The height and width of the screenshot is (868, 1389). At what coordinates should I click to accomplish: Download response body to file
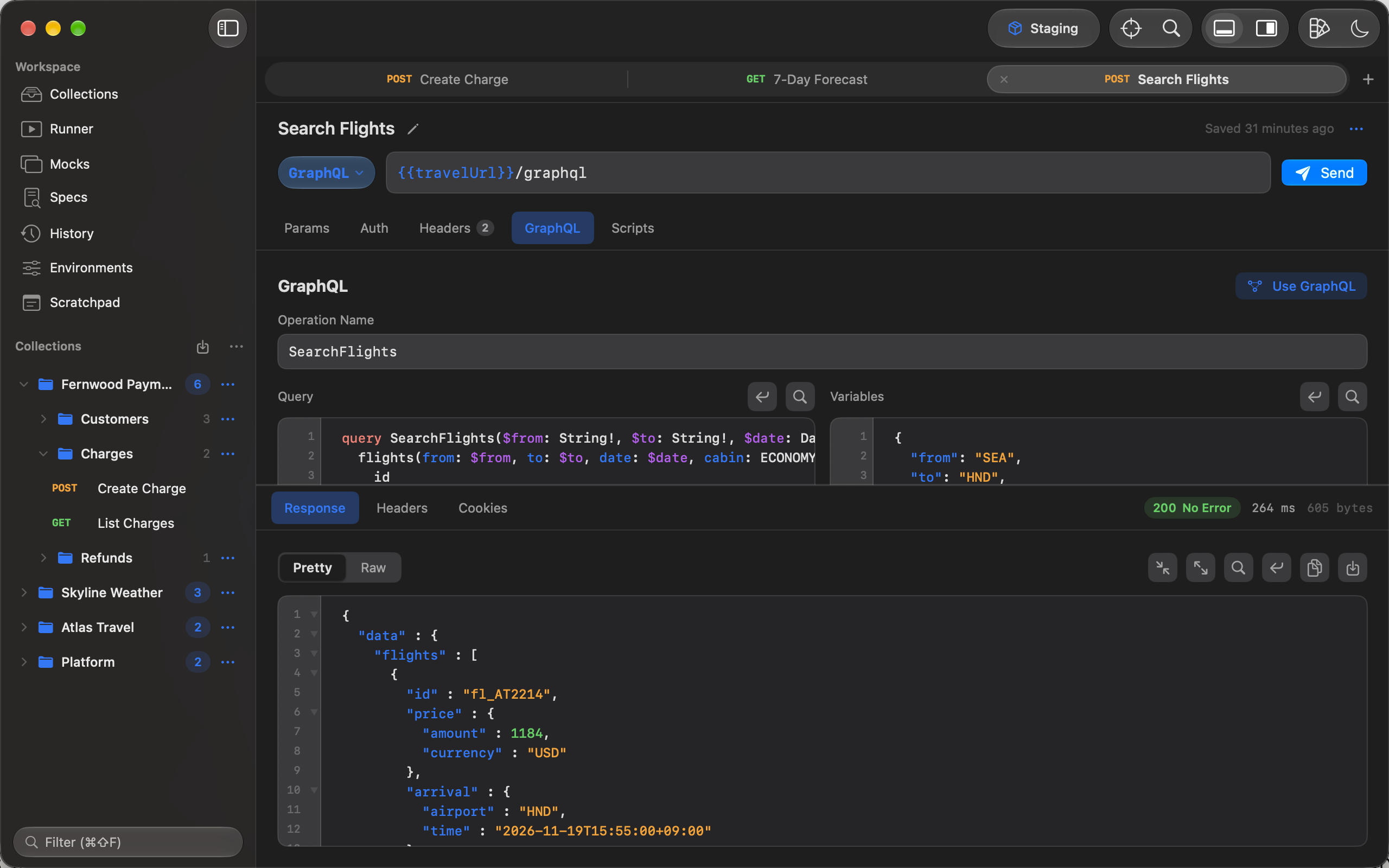[1352, 568]
